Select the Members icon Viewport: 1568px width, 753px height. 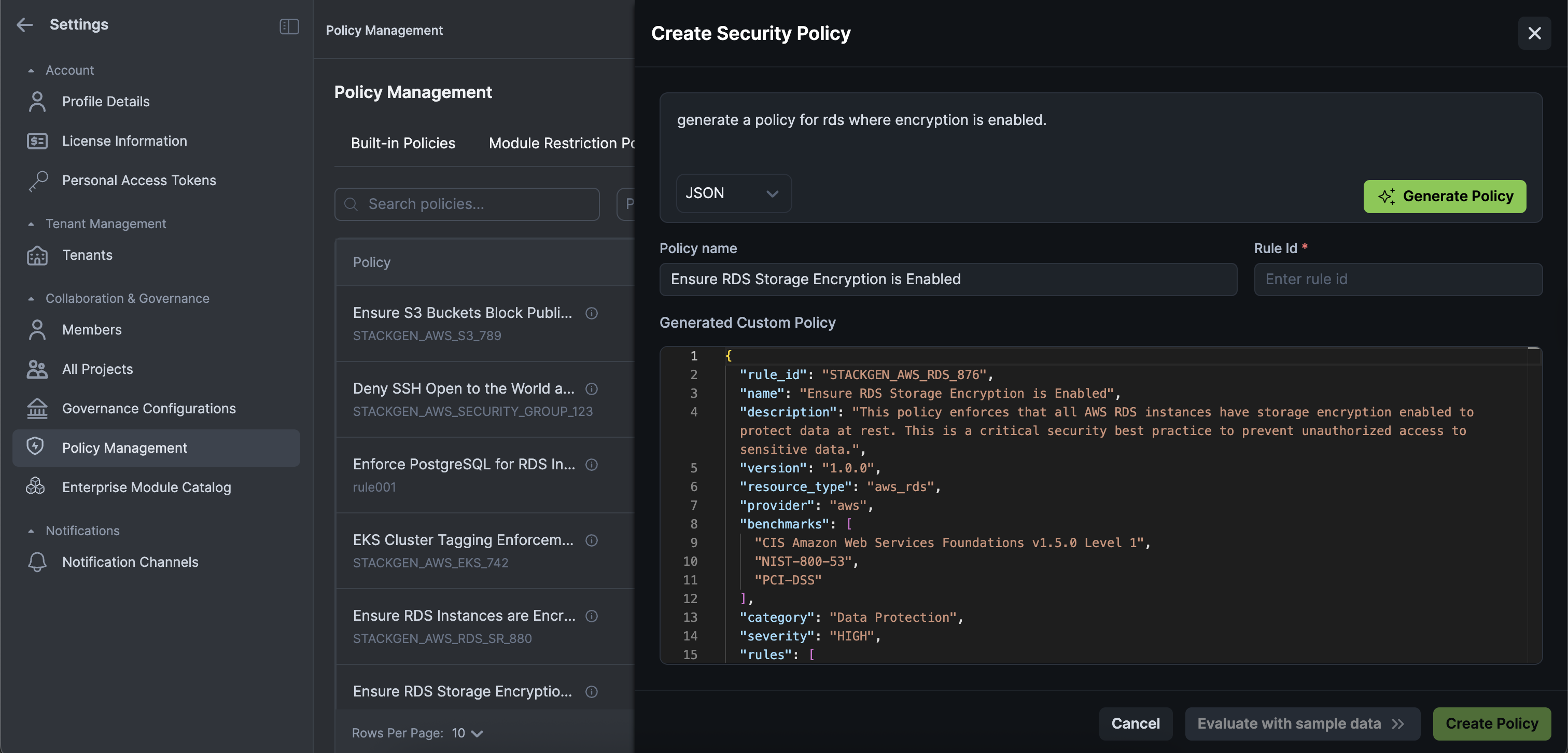37,329
